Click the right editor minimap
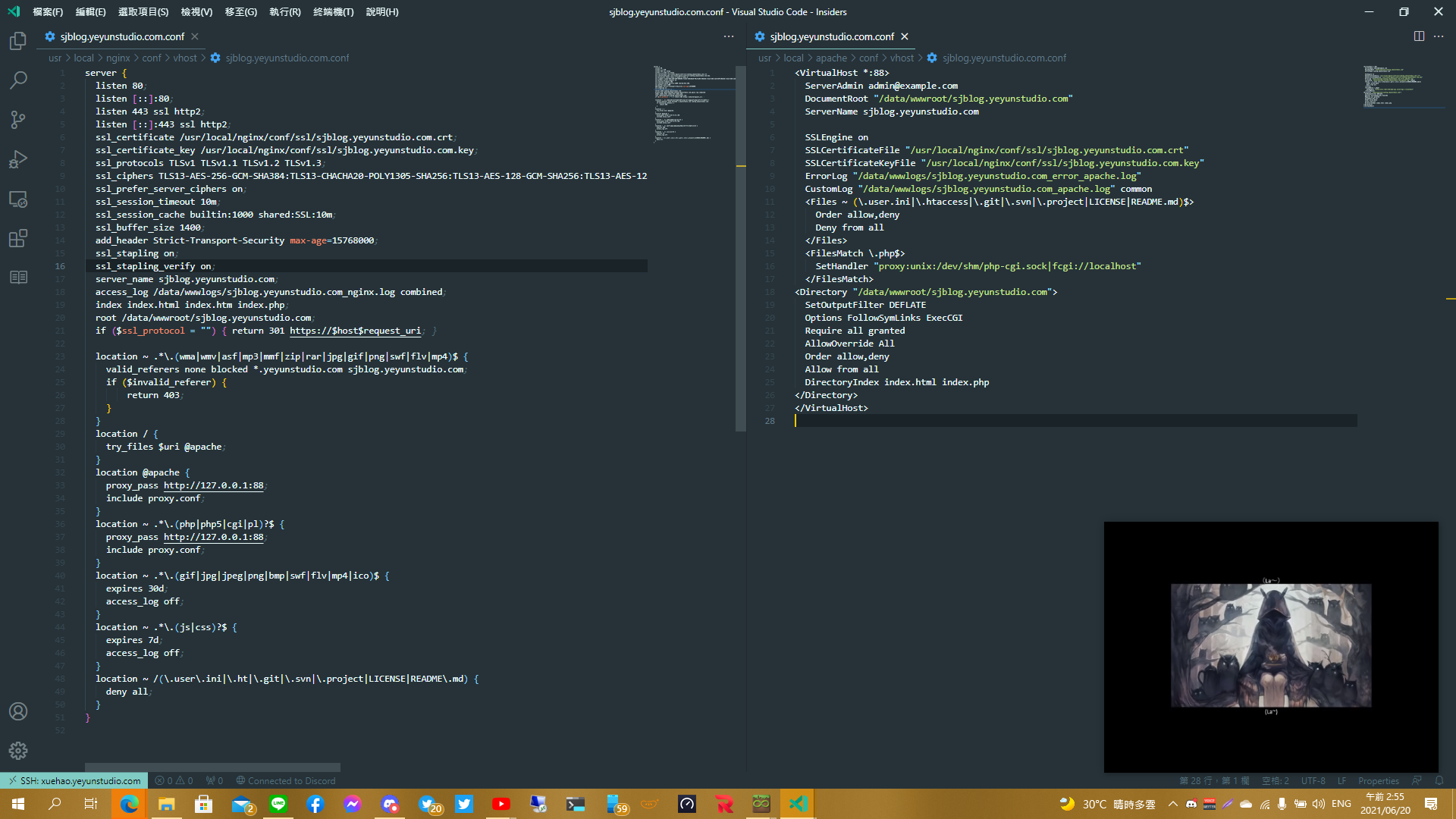1456x819 pixels. click(x=1403, y=87)
